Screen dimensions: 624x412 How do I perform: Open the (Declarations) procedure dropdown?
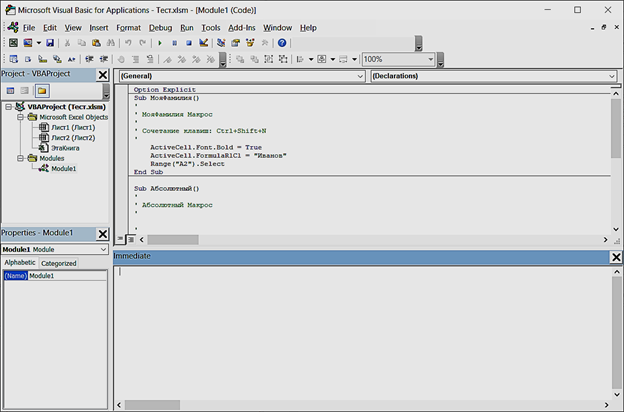tap(494, 76)
